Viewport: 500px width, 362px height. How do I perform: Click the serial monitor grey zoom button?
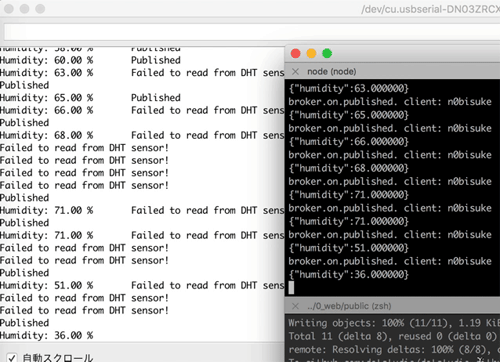tap(40, 9)
